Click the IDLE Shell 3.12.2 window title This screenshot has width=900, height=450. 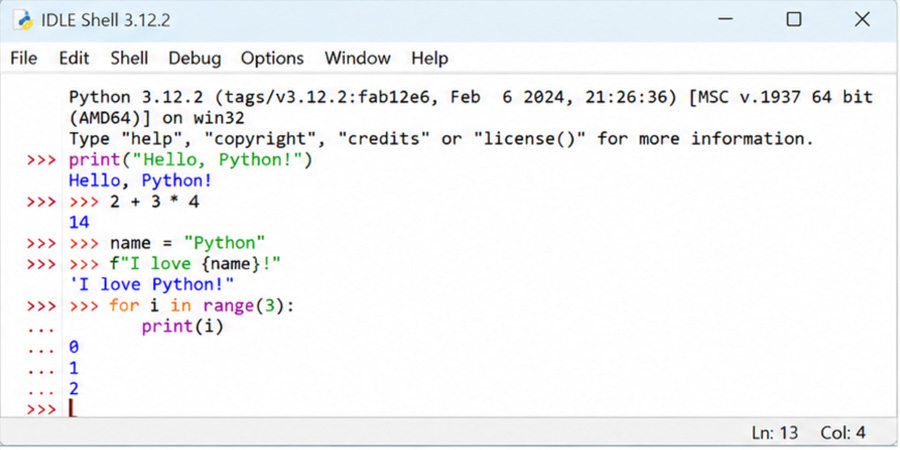pyautogui.click(x=106, y=21)
